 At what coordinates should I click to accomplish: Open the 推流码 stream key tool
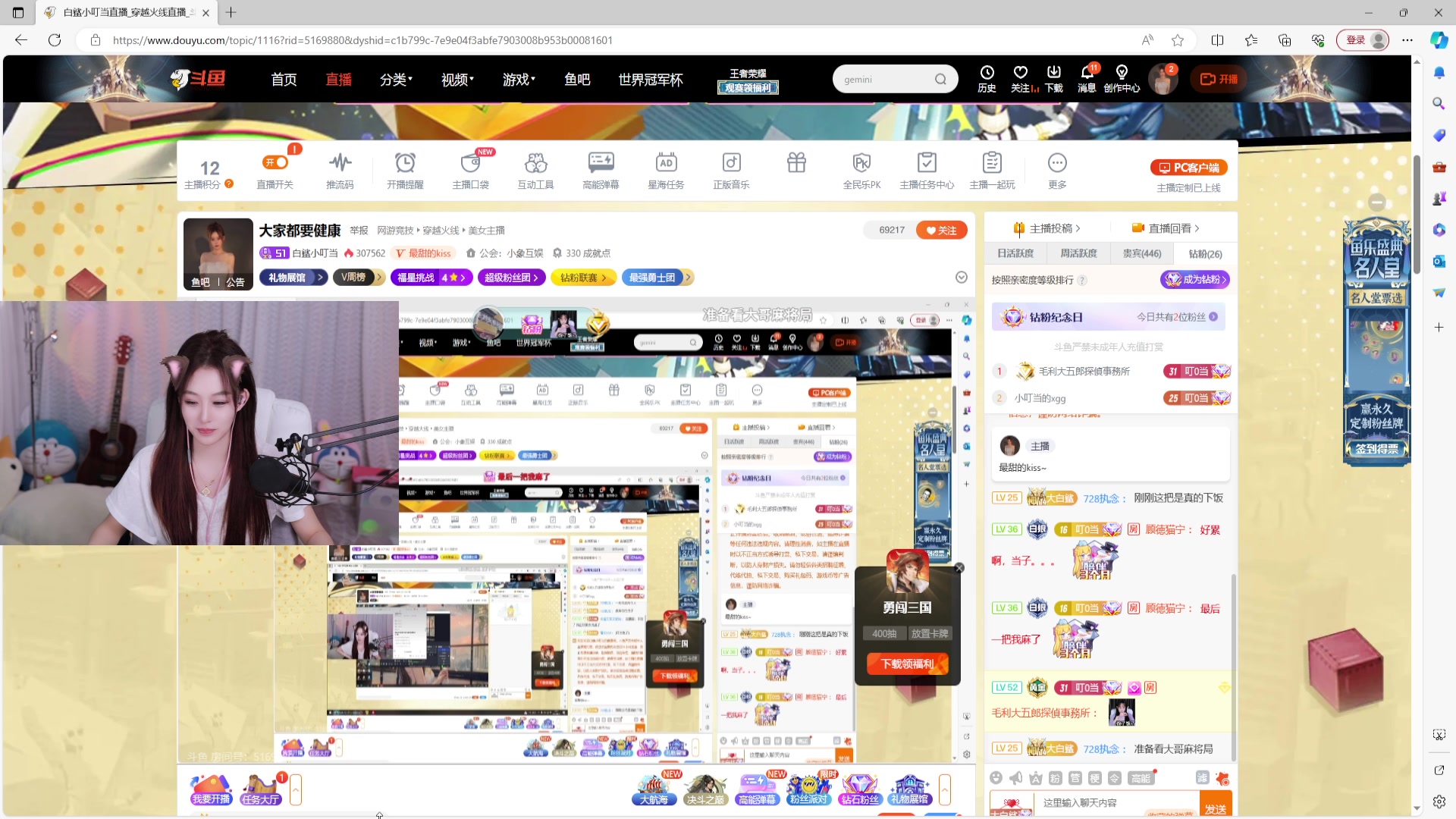pos(340,171)
